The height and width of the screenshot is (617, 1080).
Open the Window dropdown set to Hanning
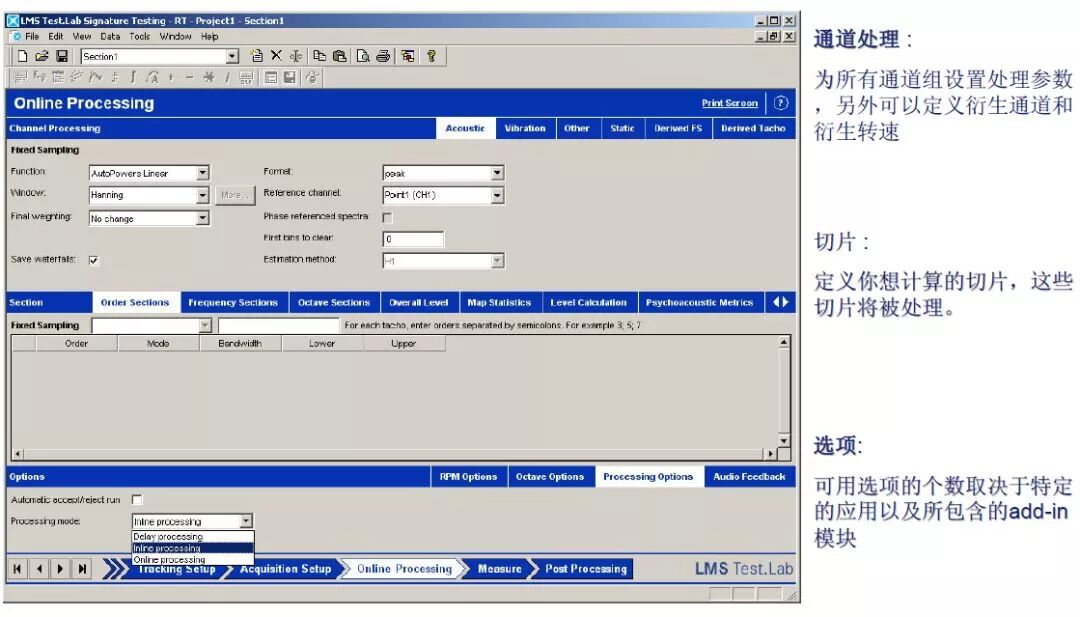[202, 195]
